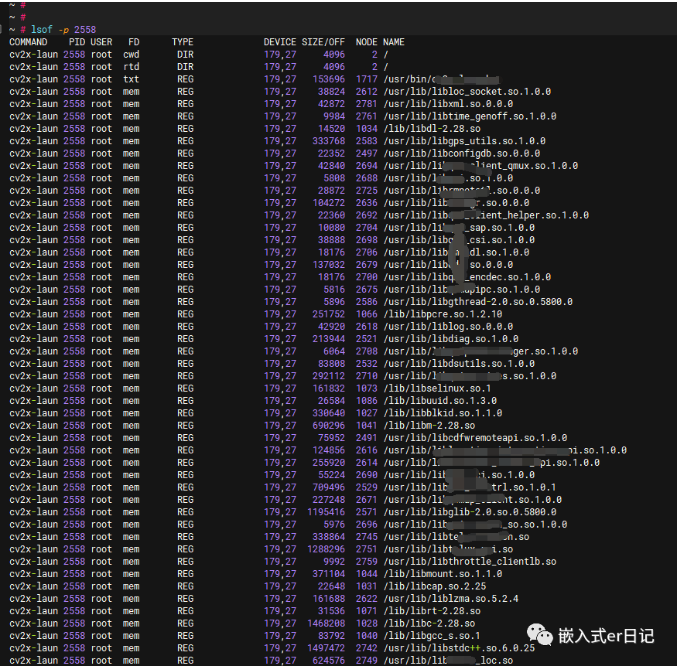Screen dimensions: 680x668
Task: Click path /usr/lib/libthrottle_clientlb.so
Action: 470,561
